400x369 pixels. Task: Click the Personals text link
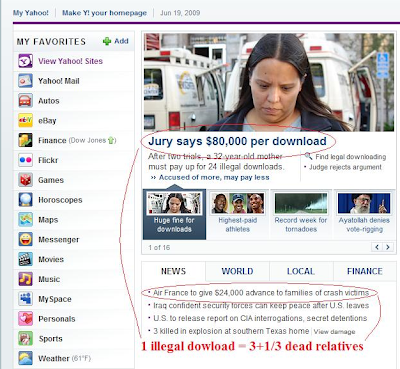pyautogui.click(x=57, y=319)
